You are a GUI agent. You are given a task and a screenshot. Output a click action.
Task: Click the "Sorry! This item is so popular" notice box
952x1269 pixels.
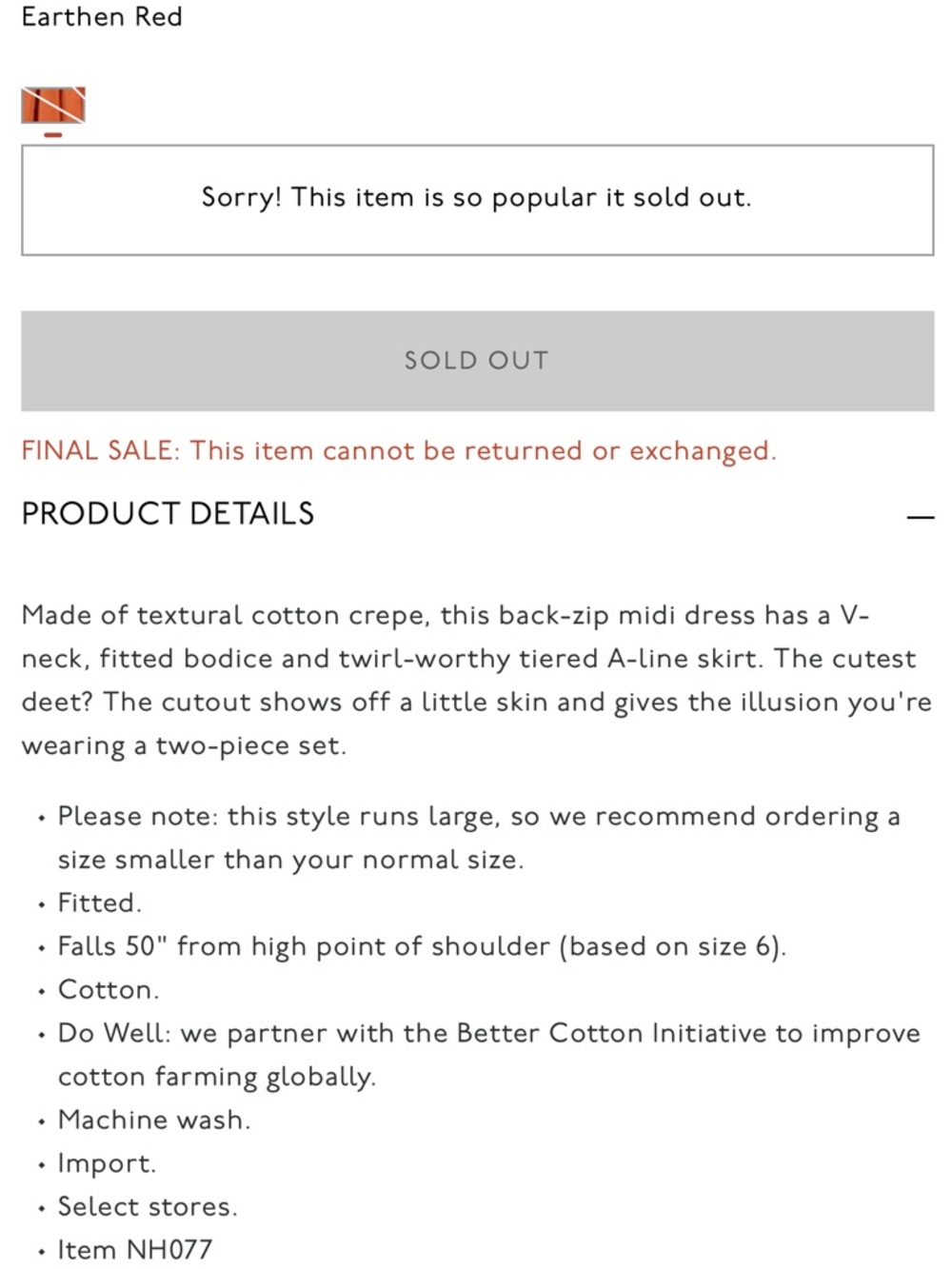coord(477,200)
